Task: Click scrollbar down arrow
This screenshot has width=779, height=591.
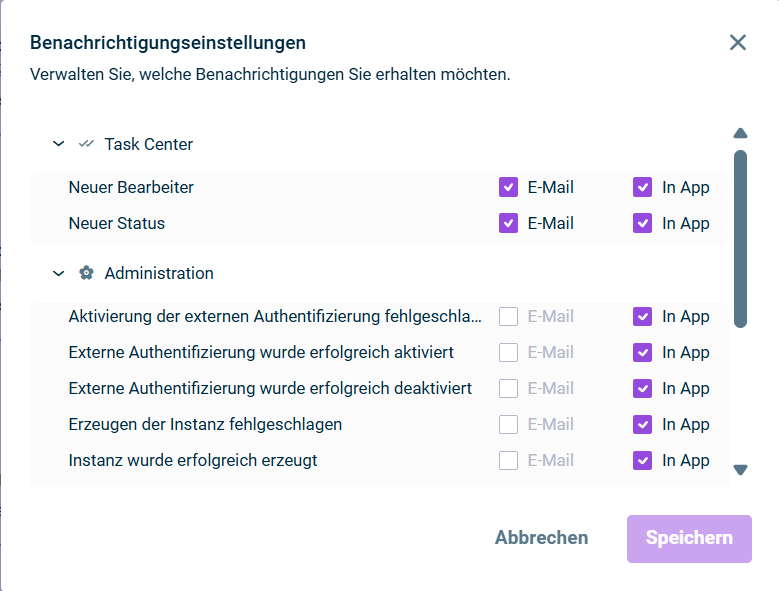Action: (x=740, y=470)
